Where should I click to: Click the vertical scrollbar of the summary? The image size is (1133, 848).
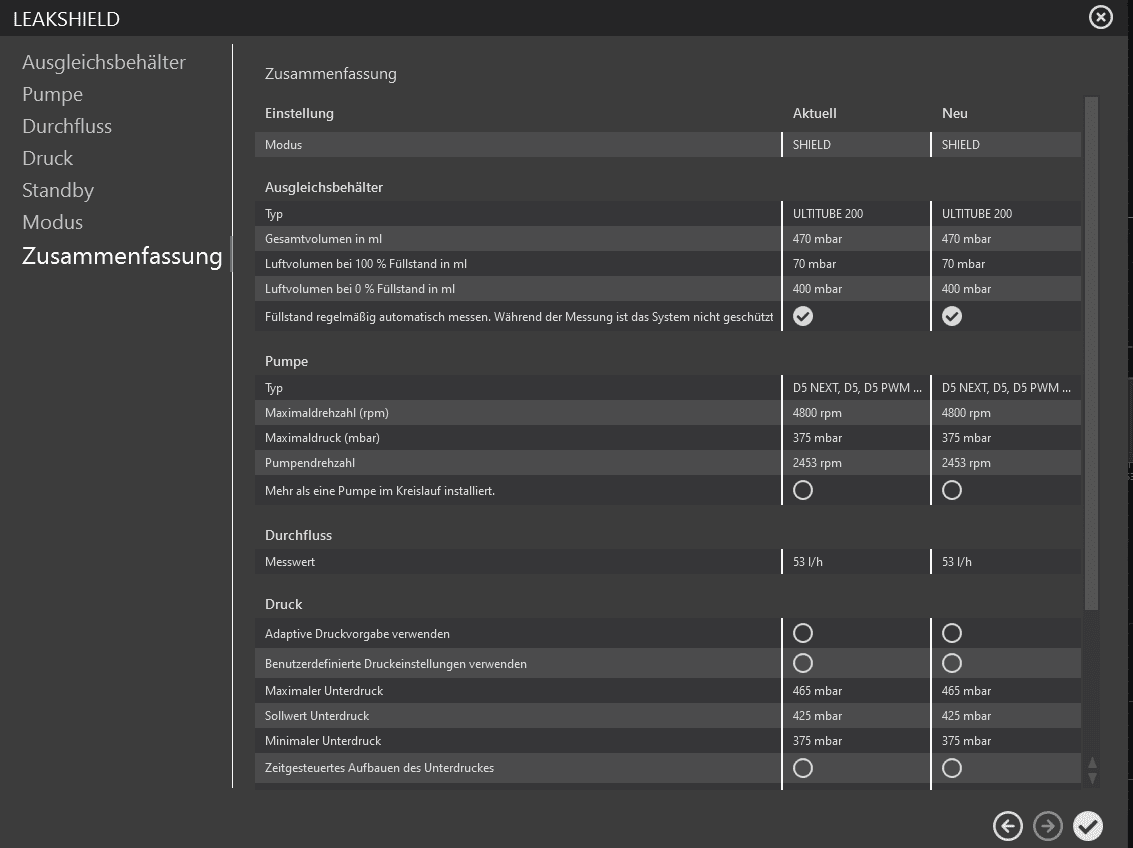click(1091, 350)
